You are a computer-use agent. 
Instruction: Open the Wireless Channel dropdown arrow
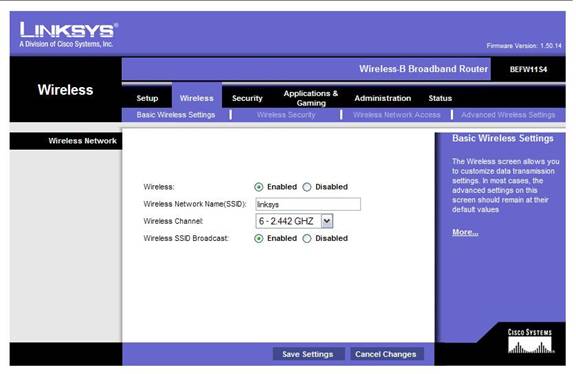tap(327, 221)
